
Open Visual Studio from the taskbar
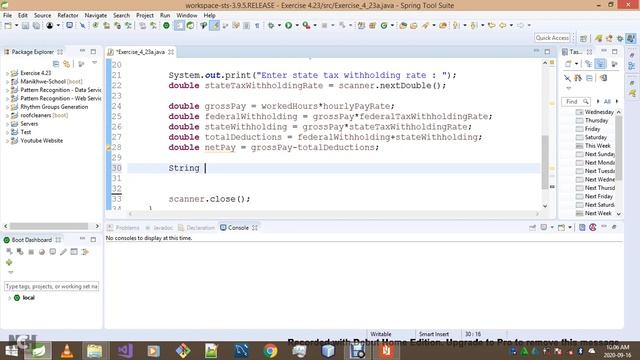(124, 351)
